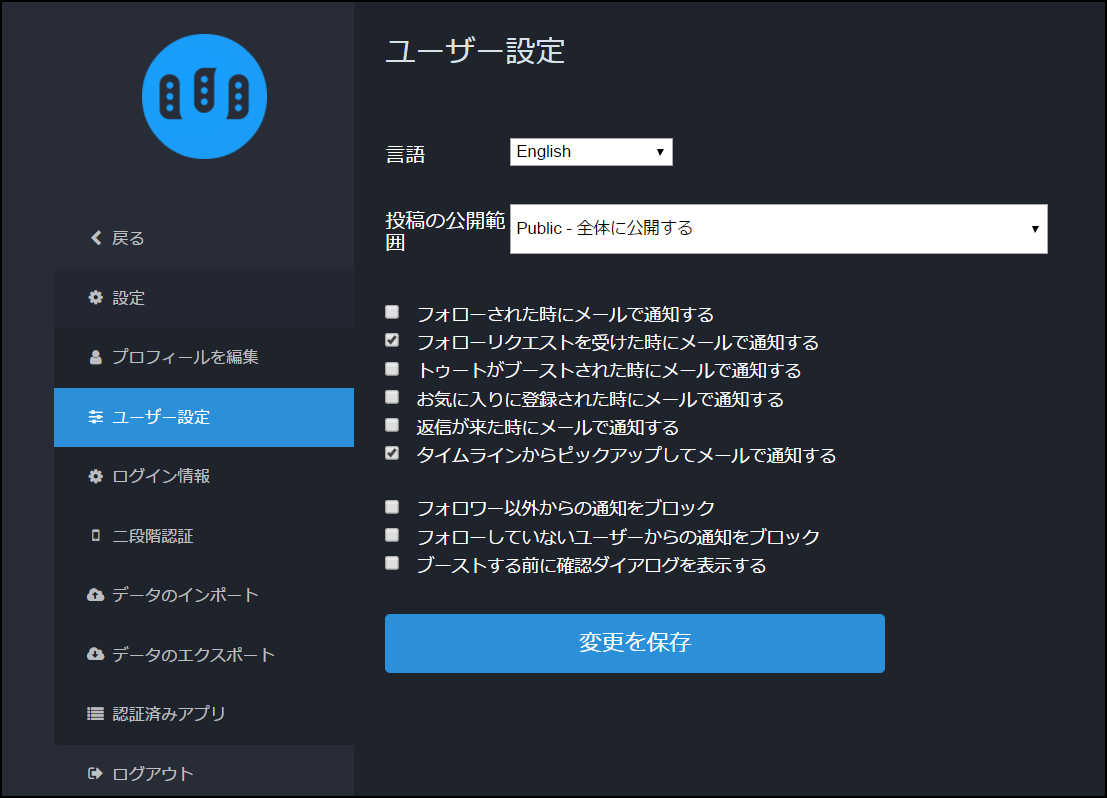Enable フォロワー以外からの通知をブロック checkbox

coord(392,506)
